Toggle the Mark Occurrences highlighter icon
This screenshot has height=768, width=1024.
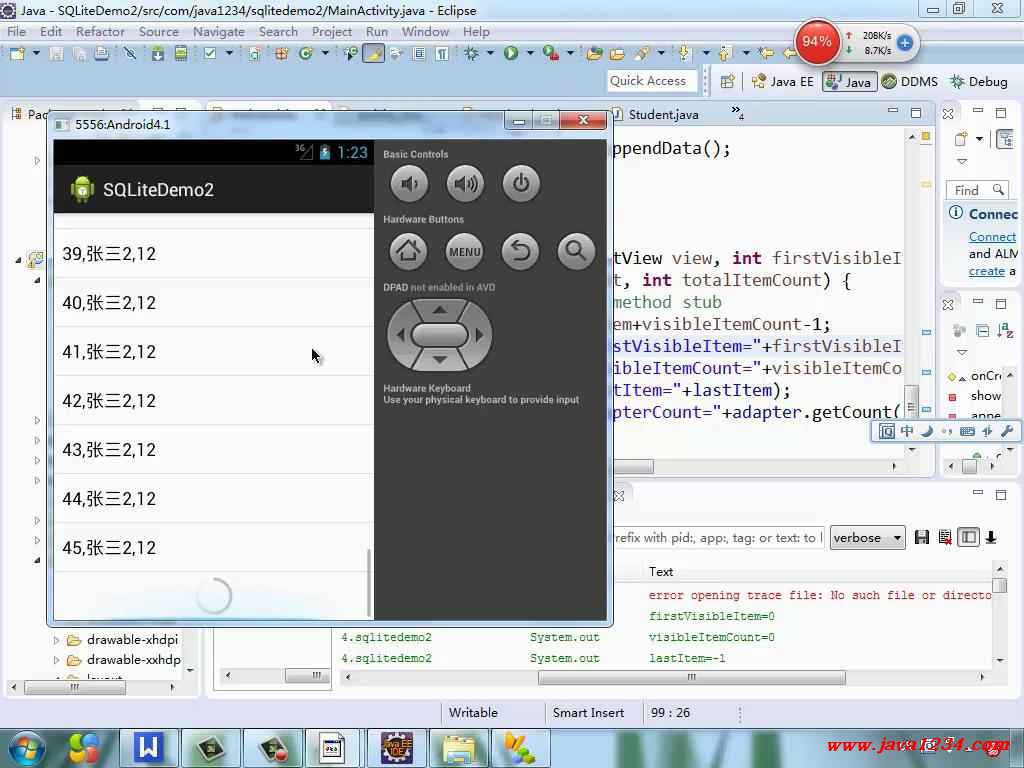pyautogui.click(x=374, y=54)
